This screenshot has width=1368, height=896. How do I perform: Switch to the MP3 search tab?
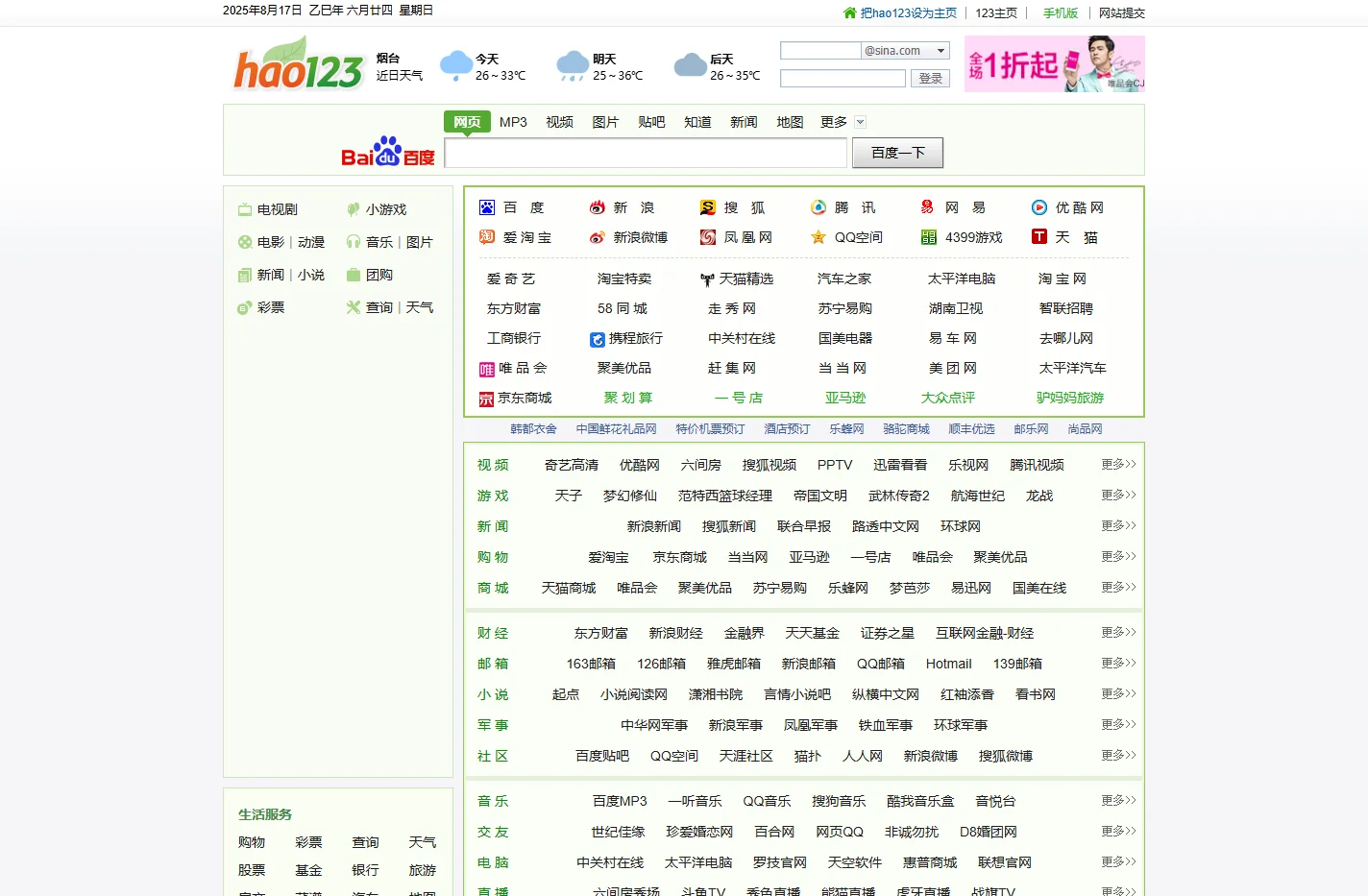pyautogui.click(x=513, y=122)
